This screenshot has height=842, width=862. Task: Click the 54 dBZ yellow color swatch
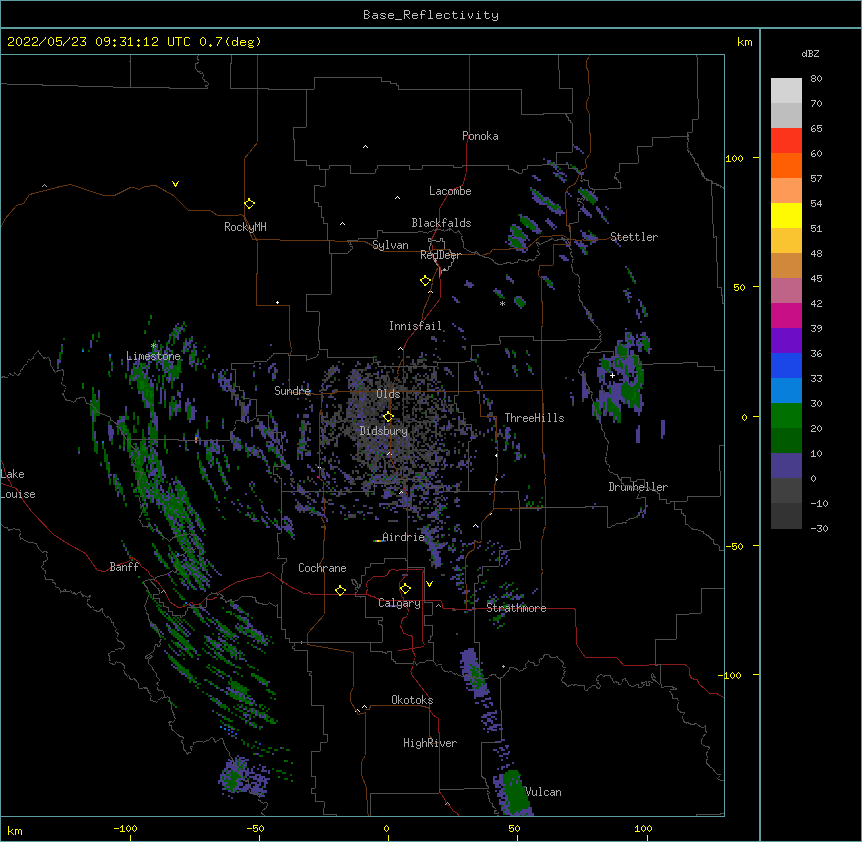coord(786,215)
